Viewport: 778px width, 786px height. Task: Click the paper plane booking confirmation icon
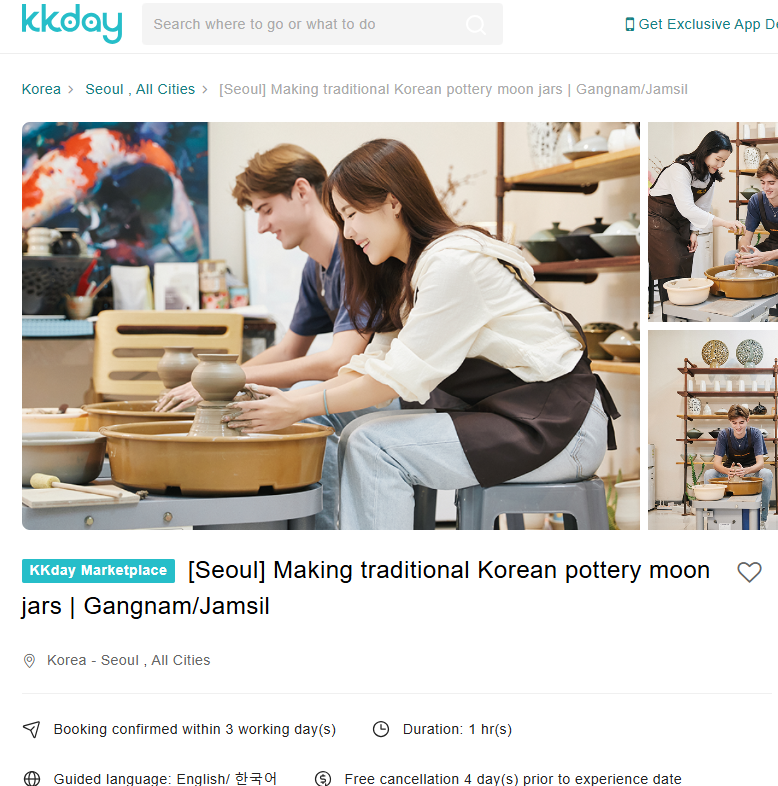tap(32, 729)
